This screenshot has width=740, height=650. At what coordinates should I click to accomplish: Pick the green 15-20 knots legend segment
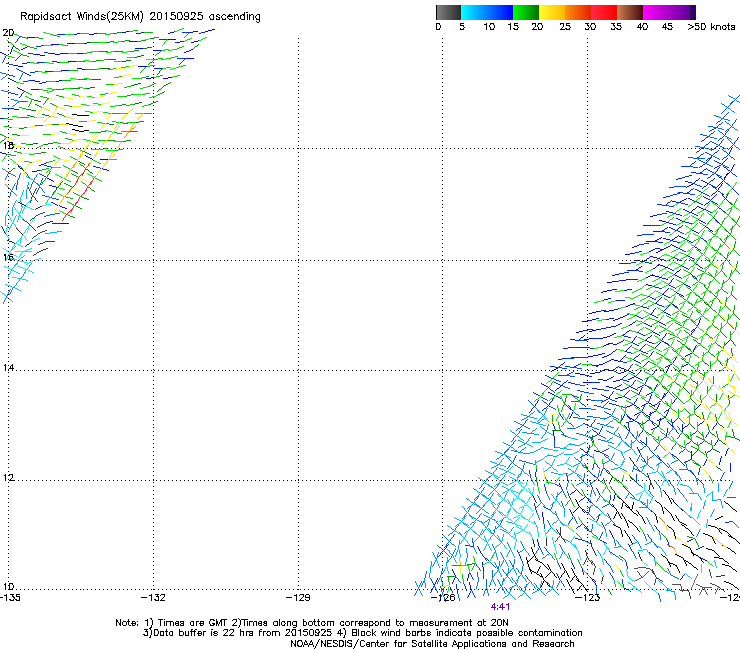(526, 12)
